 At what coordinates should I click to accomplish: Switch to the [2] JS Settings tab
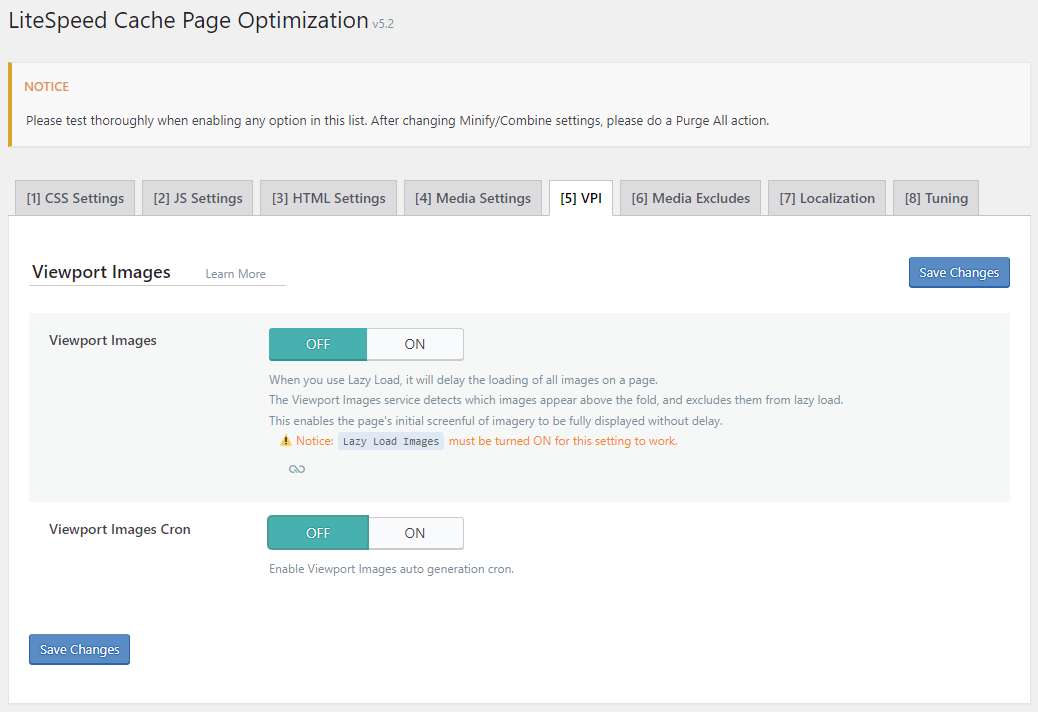197,199
